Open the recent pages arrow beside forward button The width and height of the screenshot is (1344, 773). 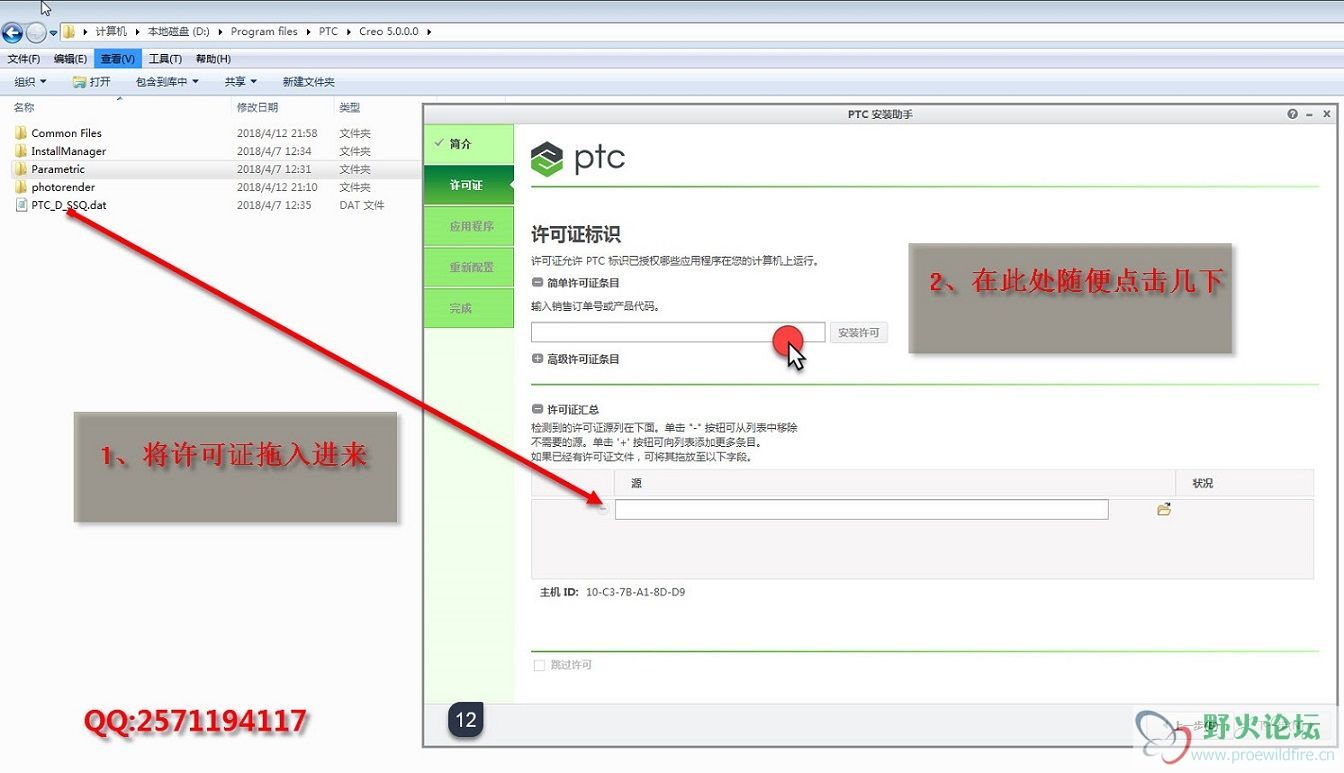pos(53,33)
